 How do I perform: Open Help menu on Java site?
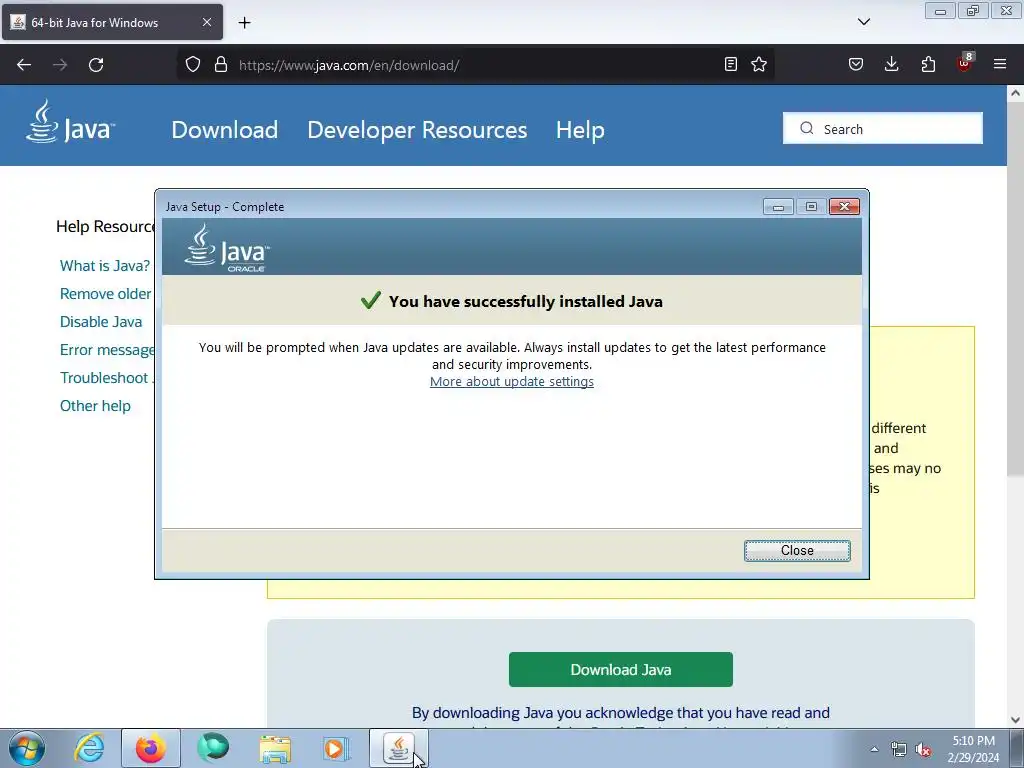tap(580, 130)
